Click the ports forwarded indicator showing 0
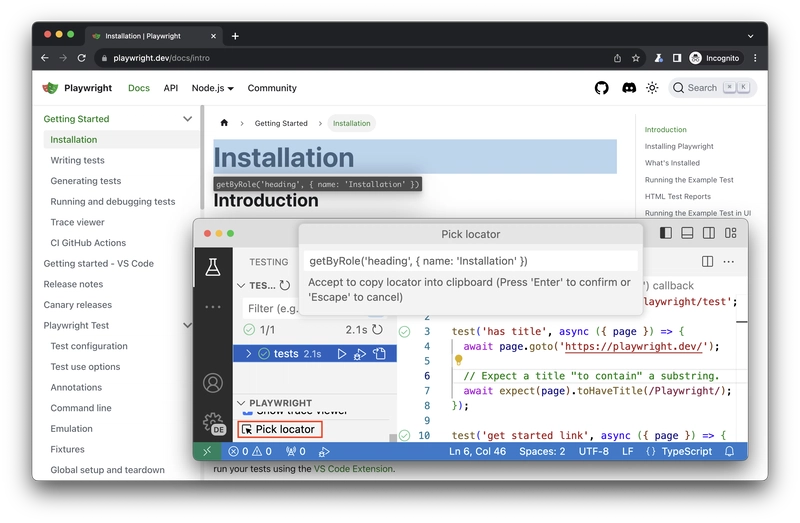The image size is (800, 523). (295, 451)
